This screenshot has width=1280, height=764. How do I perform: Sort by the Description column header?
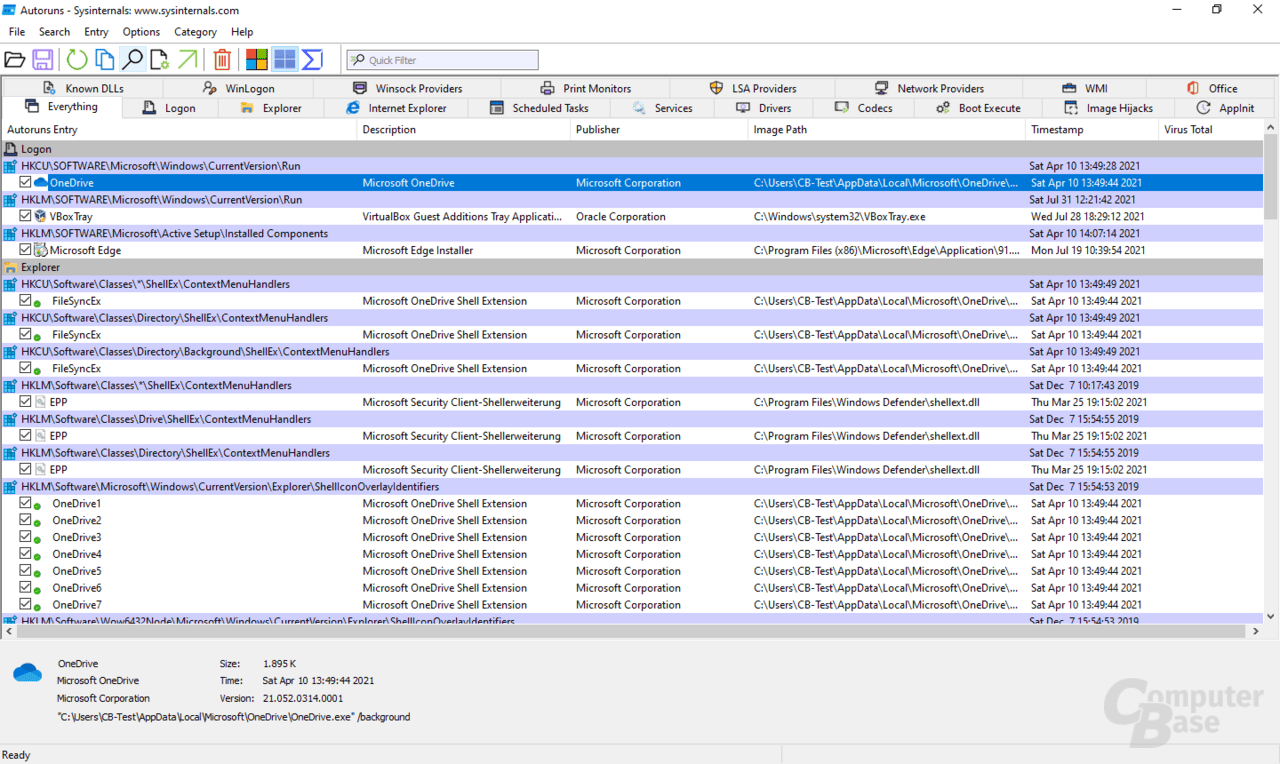point(464,129)
